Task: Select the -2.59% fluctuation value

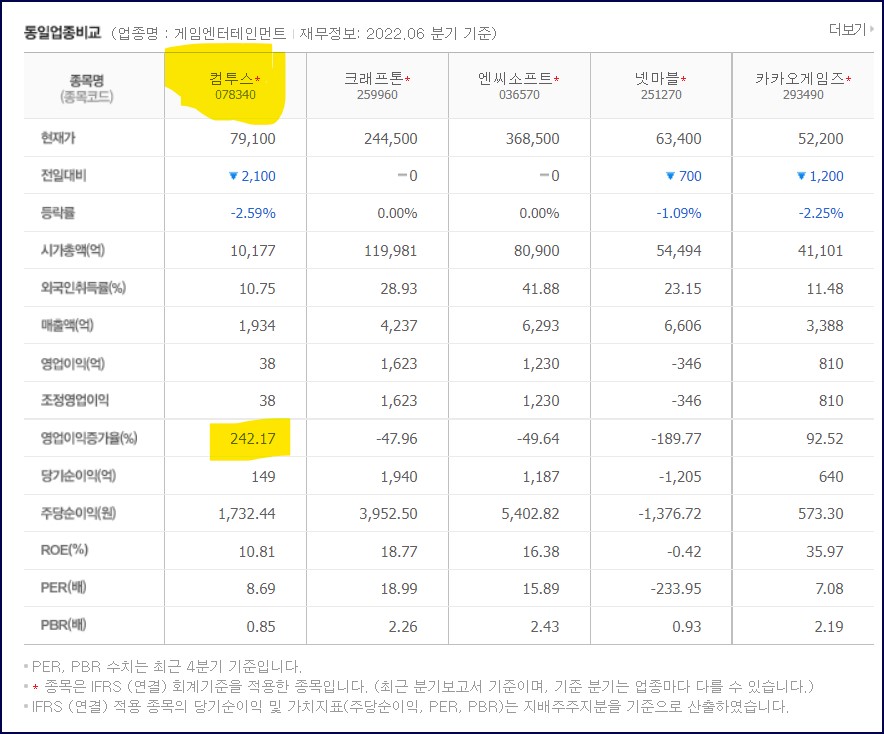Action: (x=253, y=213)
